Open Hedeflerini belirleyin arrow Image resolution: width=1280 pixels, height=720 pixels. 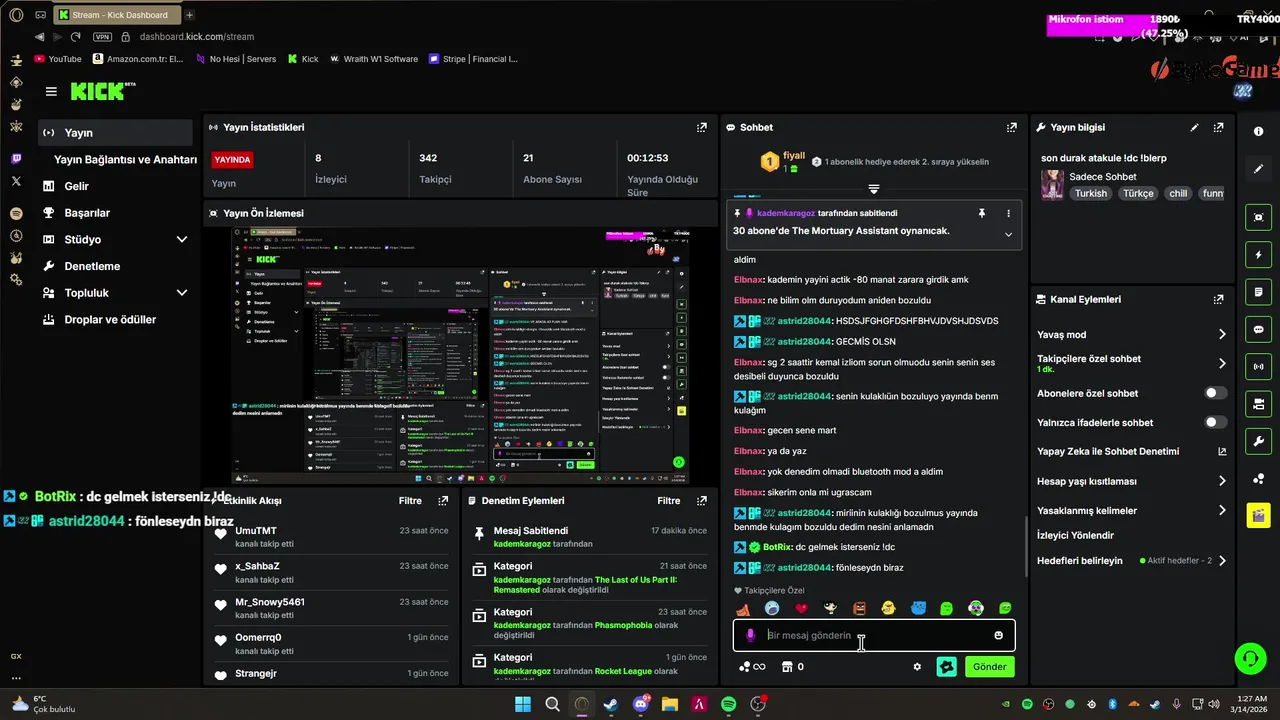(1222, 561)
